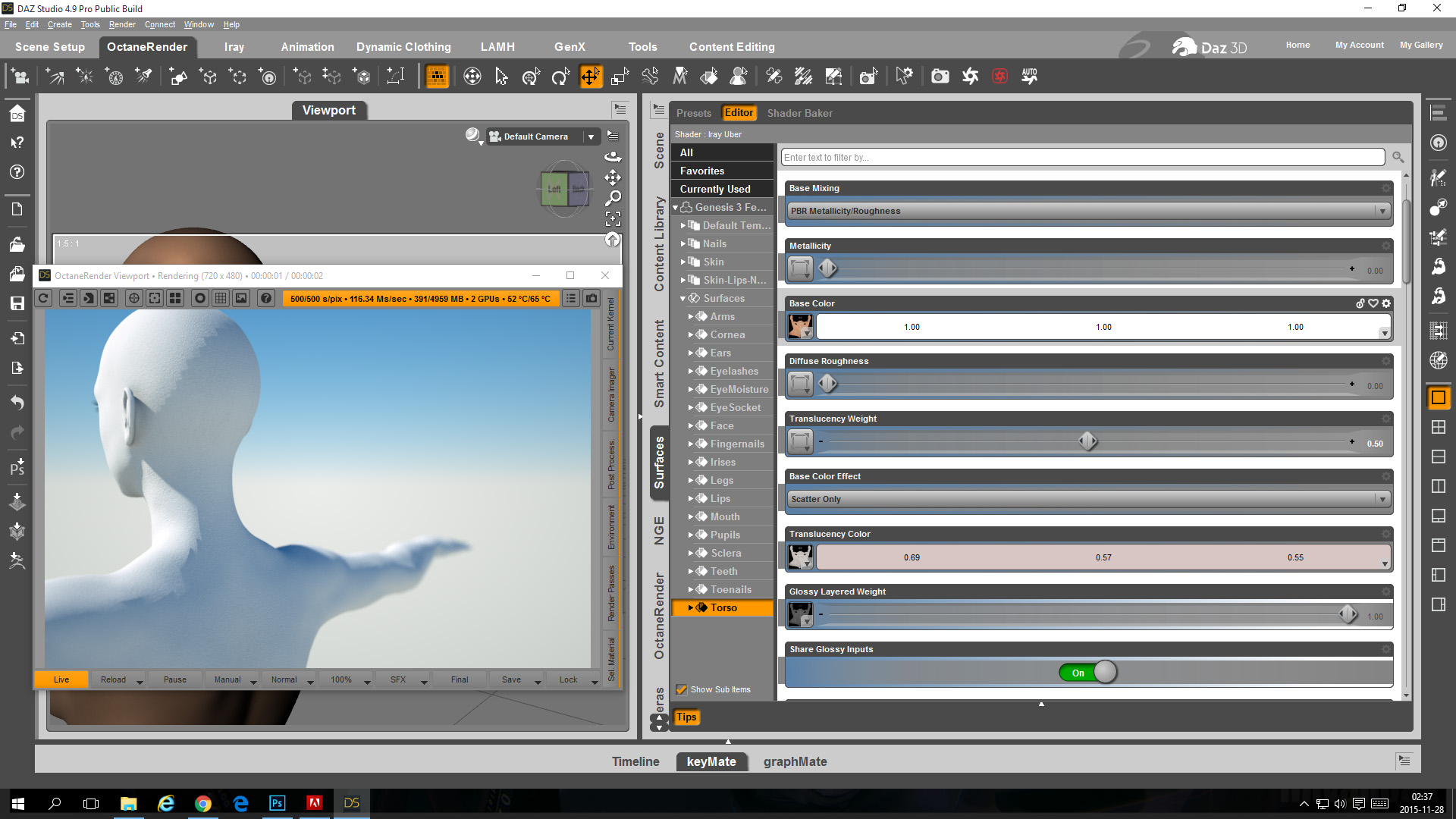Click the Translucency Weight slider handle
This screenshot has height=819, width=1456.
(x=1087, y=441)
